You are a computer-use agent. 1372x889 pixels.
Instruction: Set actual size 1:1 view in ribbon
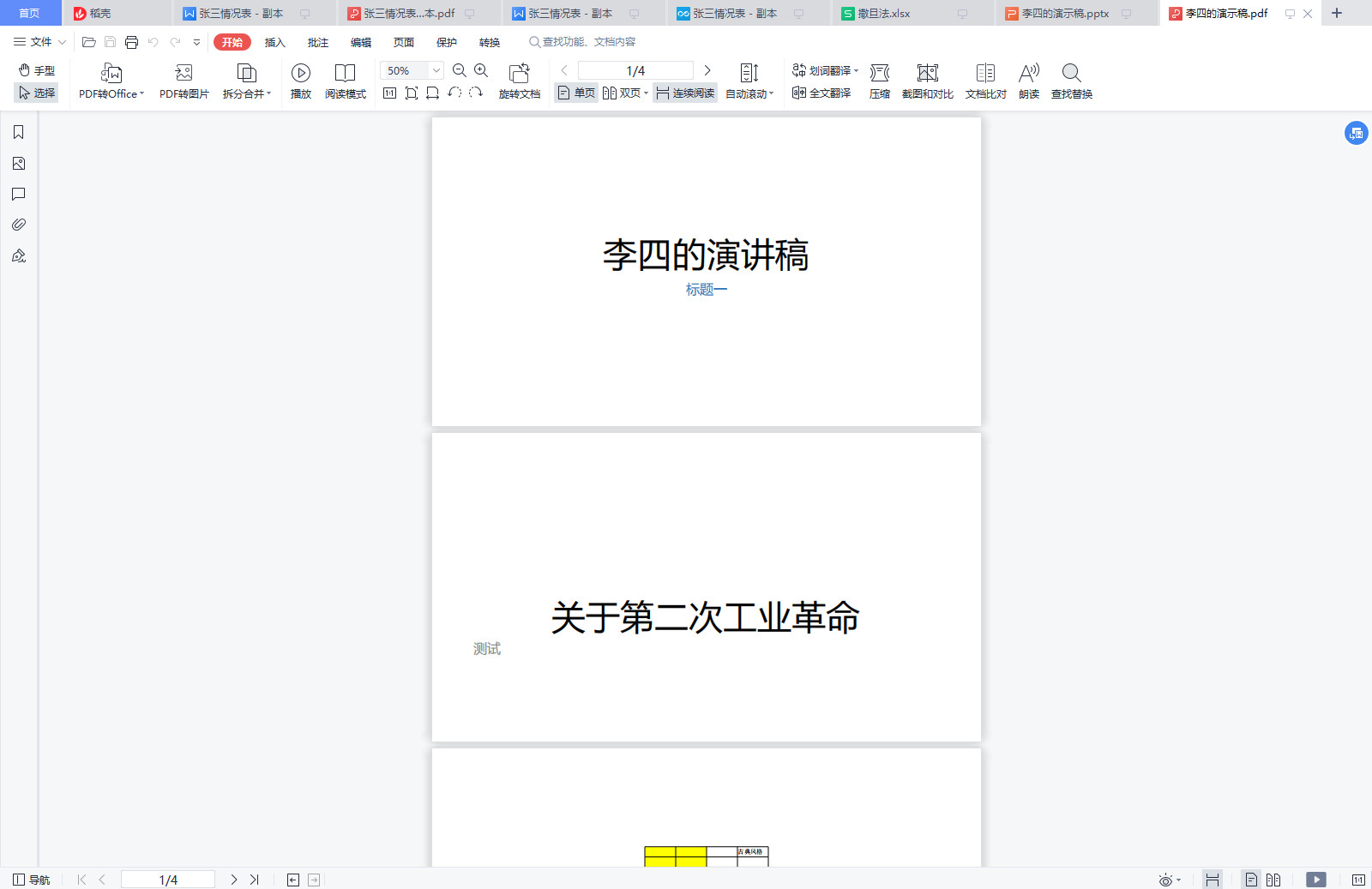click(389, 93)
